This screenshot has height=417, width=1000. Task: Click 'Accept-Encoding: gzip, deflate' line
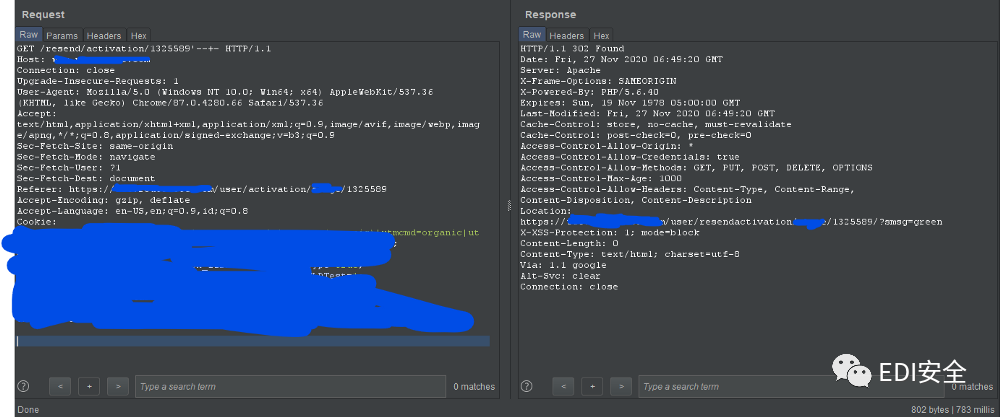pos(103,200)
